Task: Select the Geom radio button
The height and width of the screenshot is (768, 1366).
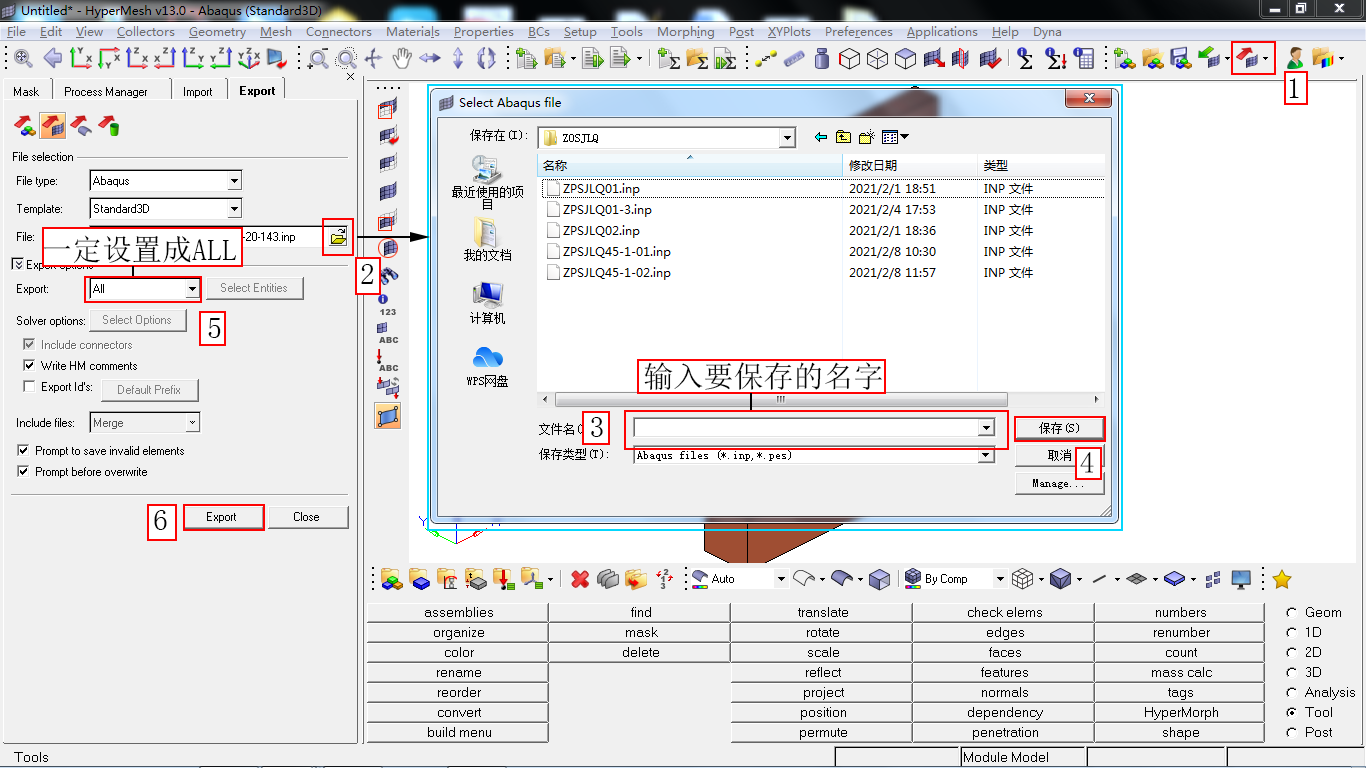Action: [1291, 612]
